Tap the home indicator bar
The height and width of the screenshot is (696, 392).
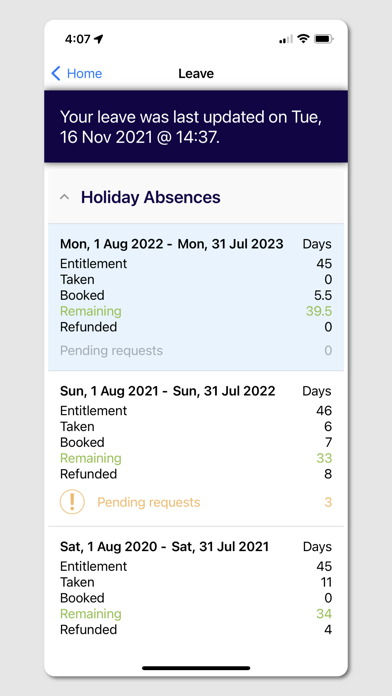tap(196, 668)
